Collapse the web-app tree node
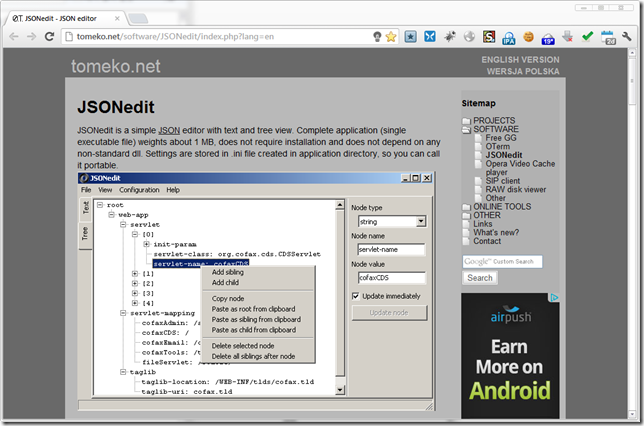The width and height of the screenshot is (644, 426). [112, 214]
